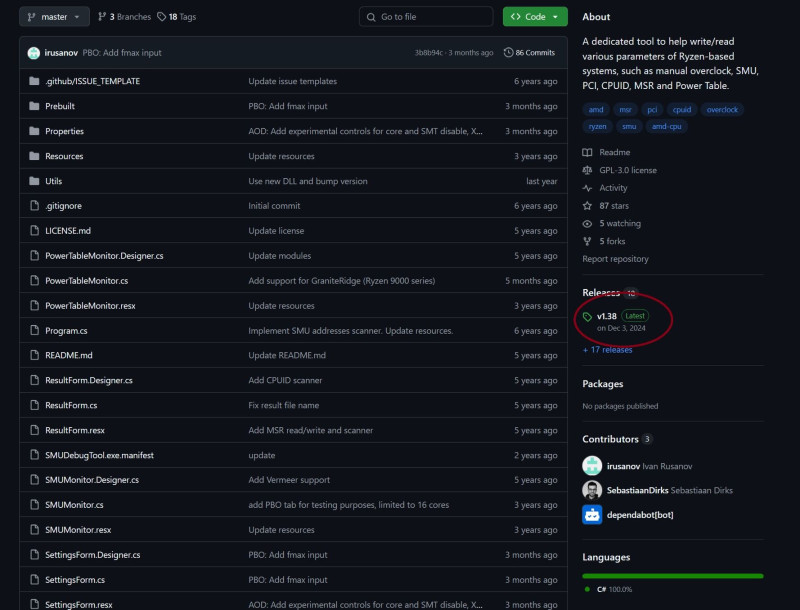The width and height of the screenshot is (800, 610).
Task: Open Program.cs file
Action: click(66, 331)
